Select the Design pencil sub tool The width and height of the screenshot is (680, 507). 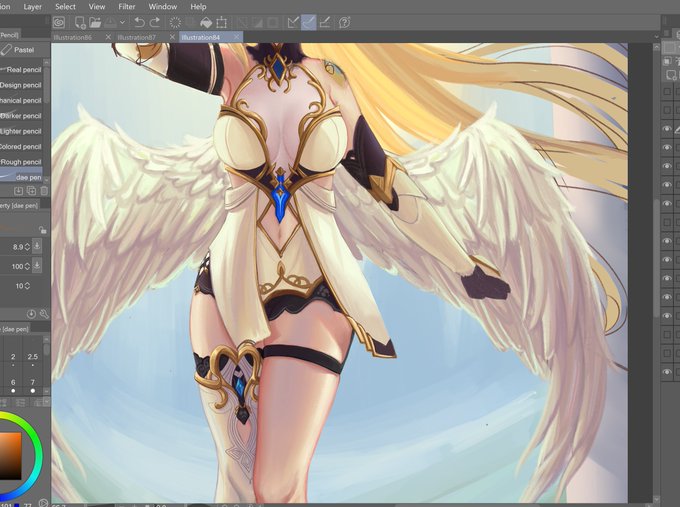(21, 85)
